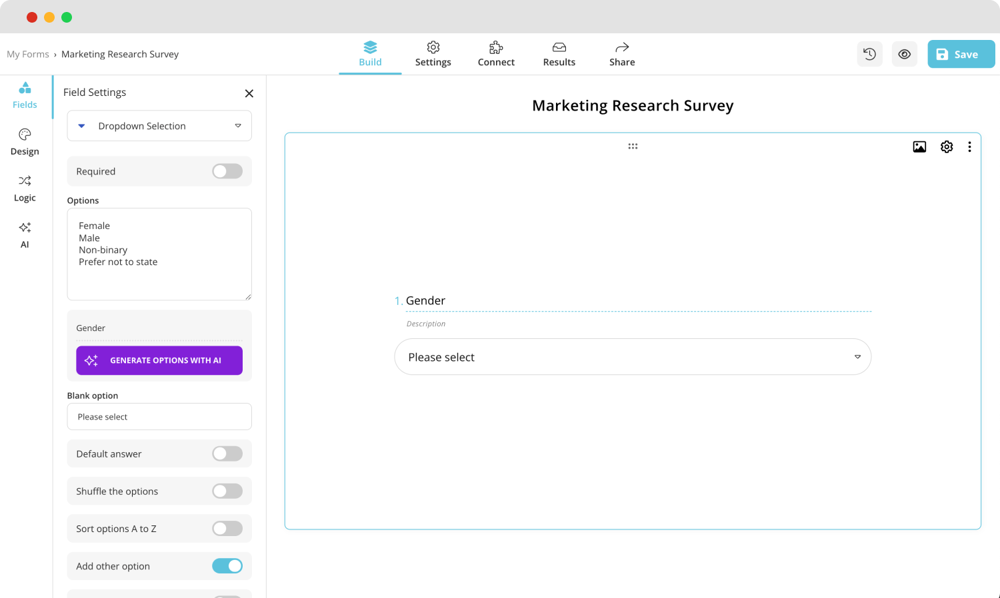Viewport: 1000px width, 598px height.
Task: Preview the form with the eye icon
Action: [x=904, y=54]
